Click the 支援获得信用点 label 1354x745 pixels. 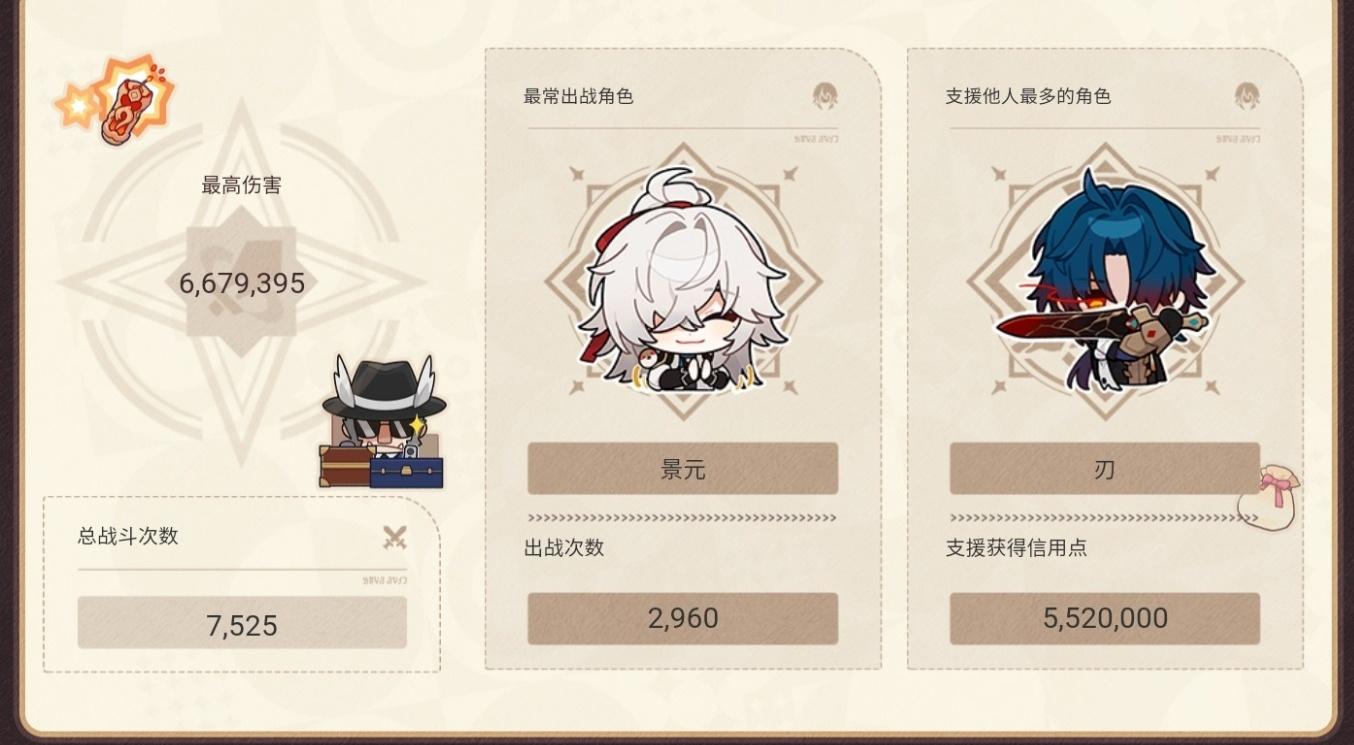point(1016,548)
